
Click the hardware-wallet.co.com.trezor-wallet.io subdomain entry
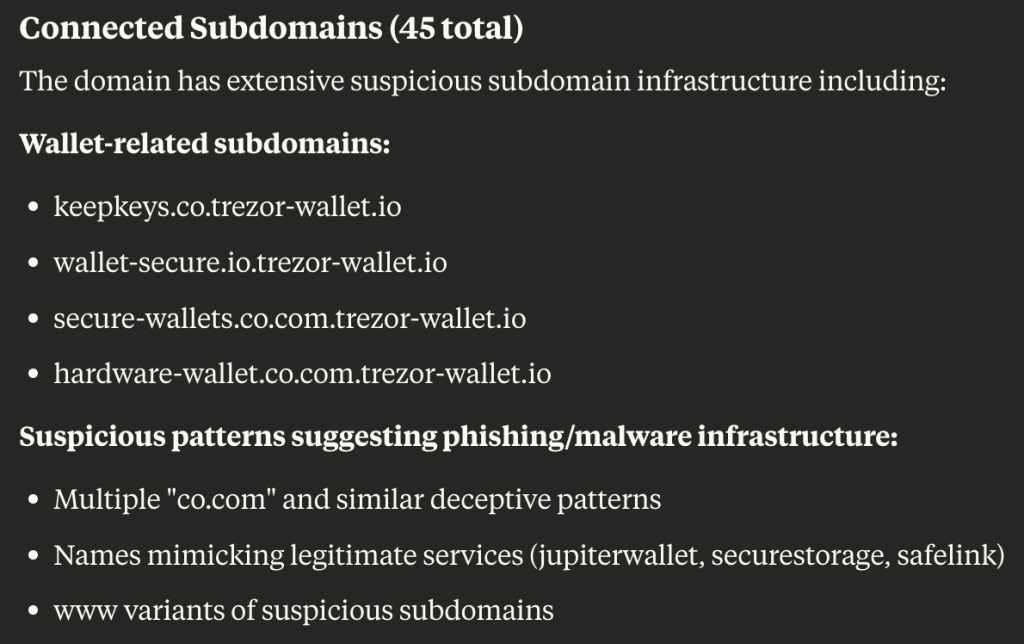[x=302, y=375]
